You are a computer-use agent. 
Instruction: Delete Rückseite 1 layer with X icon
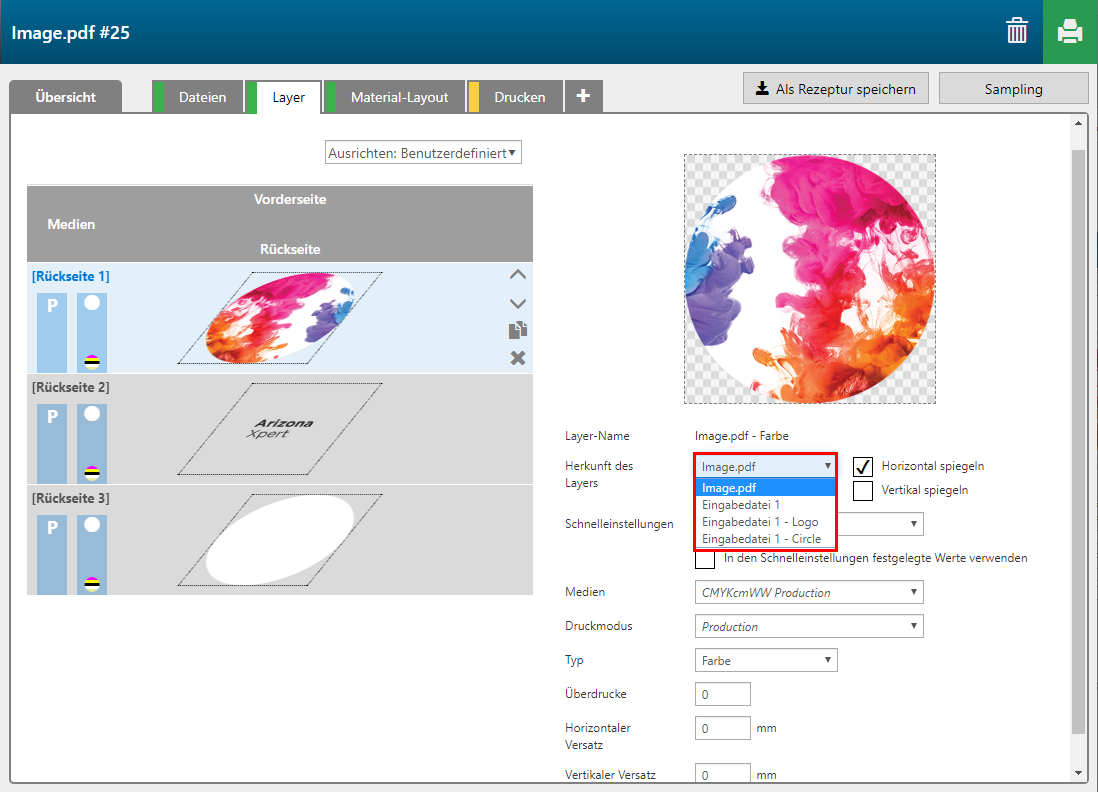(517, 358)
